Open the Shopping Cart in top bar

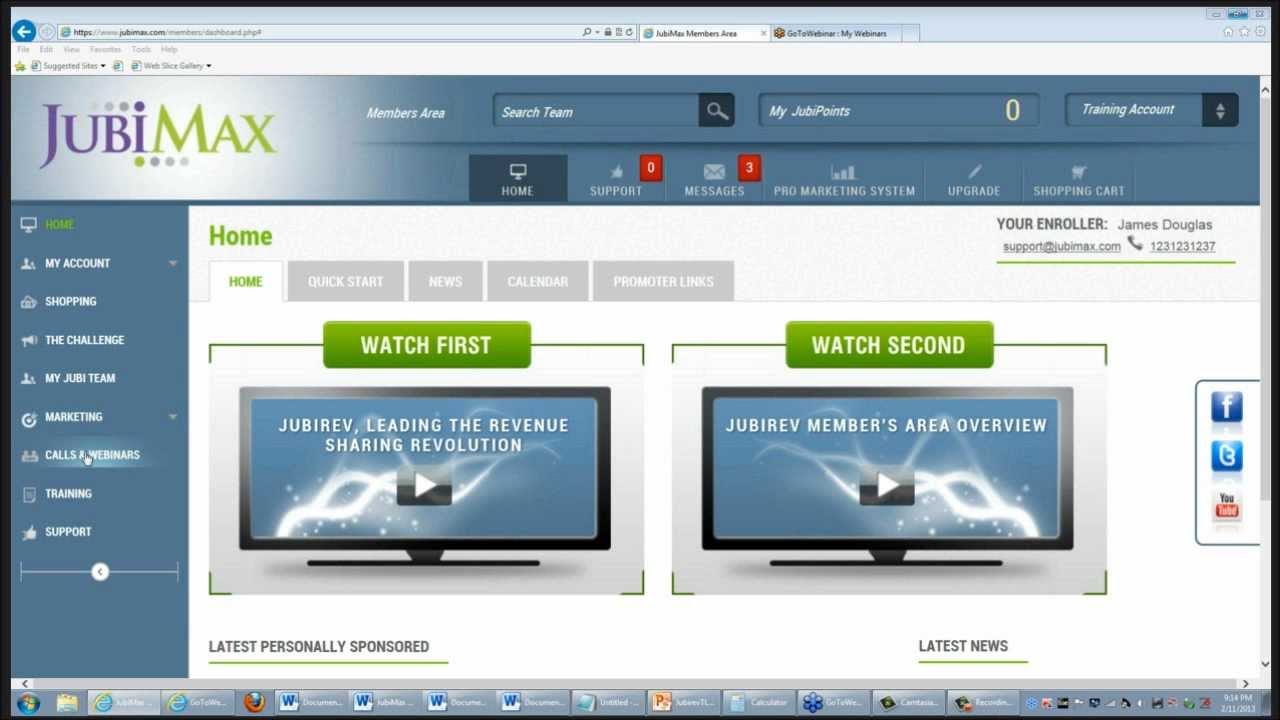(x=1079, y=180)
